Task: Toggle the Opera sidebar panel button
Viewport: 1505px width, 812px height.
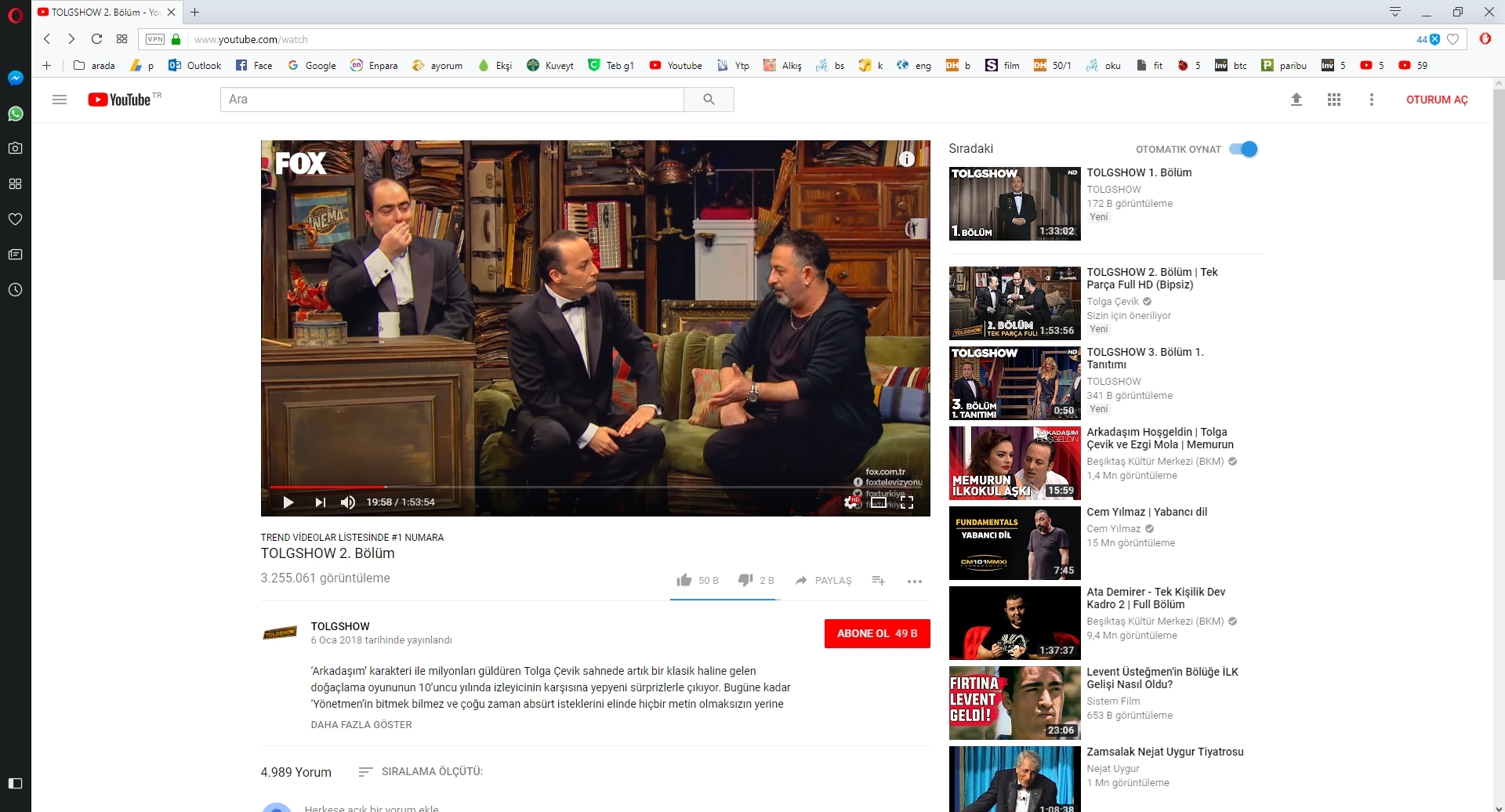Action: tap(15, 783)
